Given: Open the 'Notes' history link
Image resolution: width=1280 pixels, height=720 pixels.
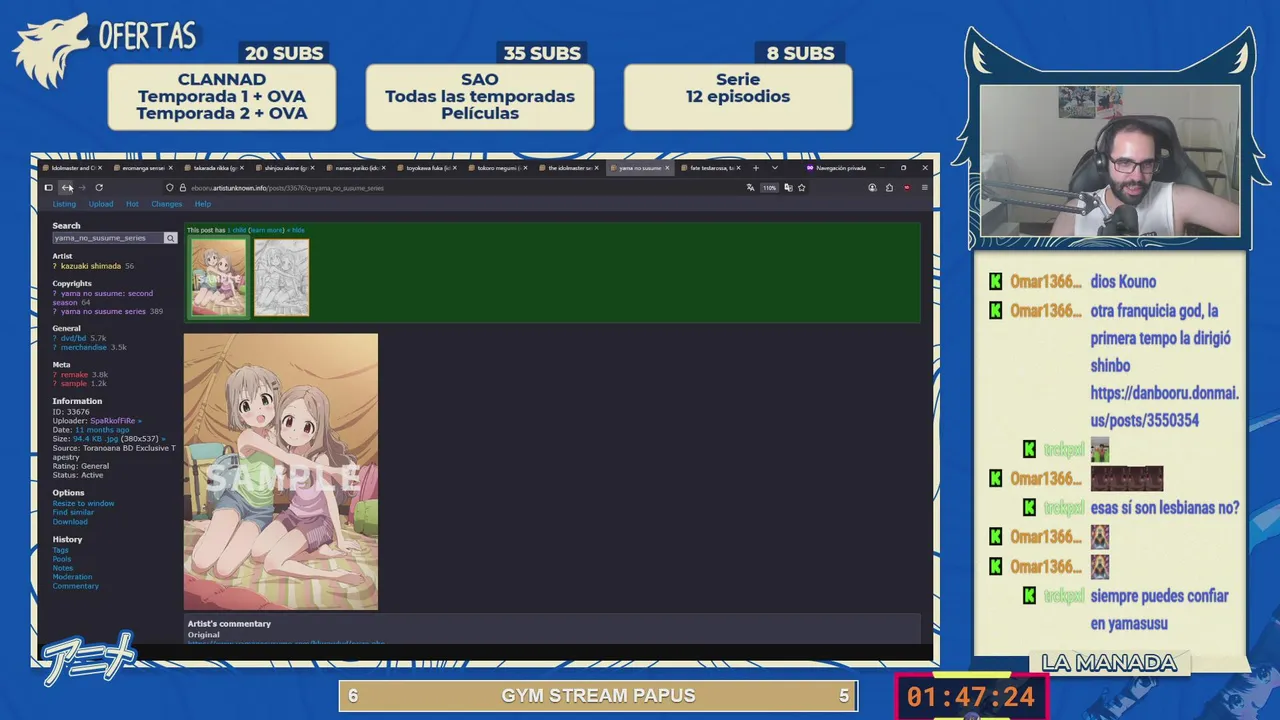Looking at the screenshot, I should (x=63, y=568).
